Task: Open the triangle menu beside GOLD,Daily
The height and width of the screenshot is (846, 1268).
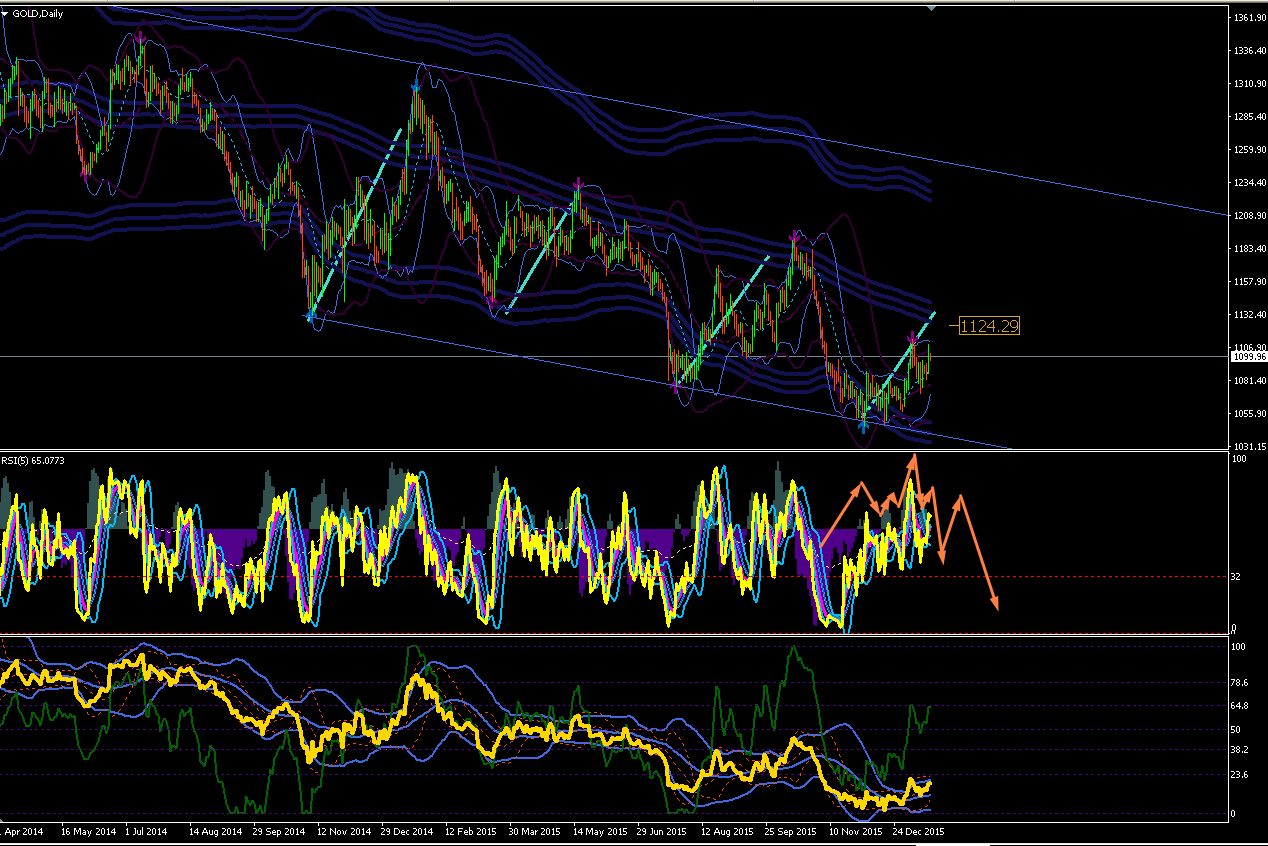Action: point(5,13)
